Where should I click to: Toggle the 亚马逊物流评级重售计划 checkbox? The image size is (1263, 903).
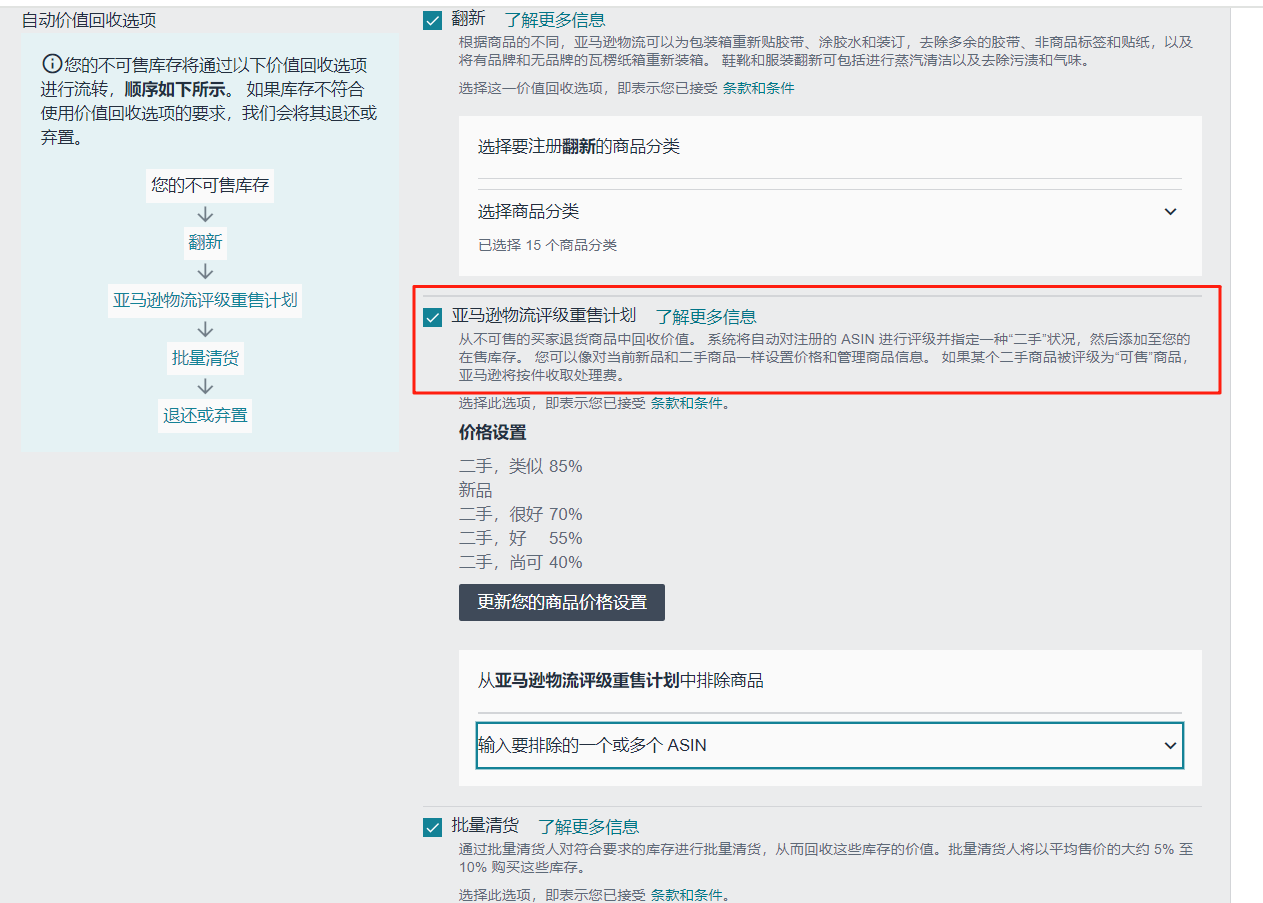pos(433,317)
